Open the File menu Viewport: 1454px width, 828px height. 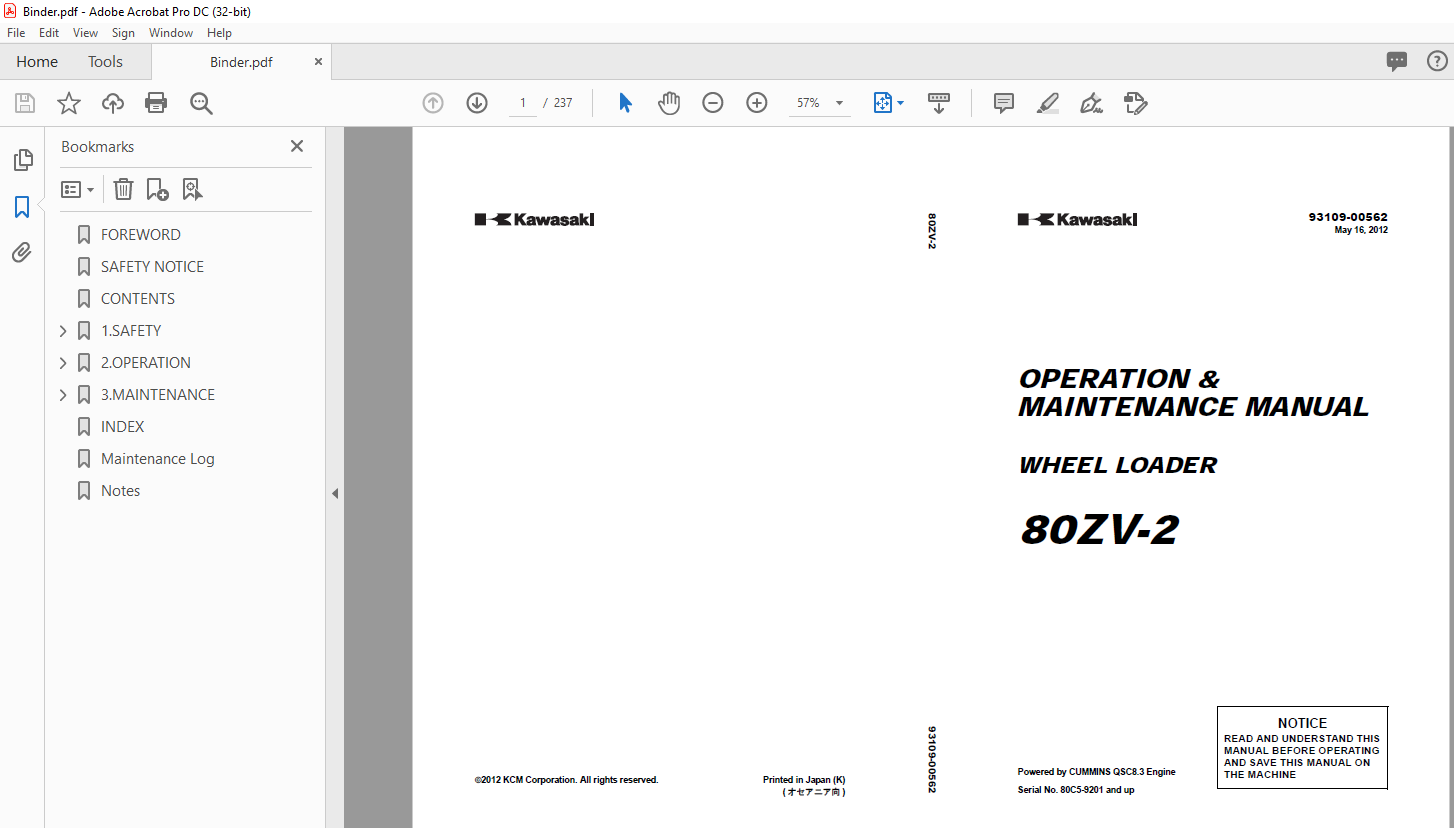click(x=16, y=33)
